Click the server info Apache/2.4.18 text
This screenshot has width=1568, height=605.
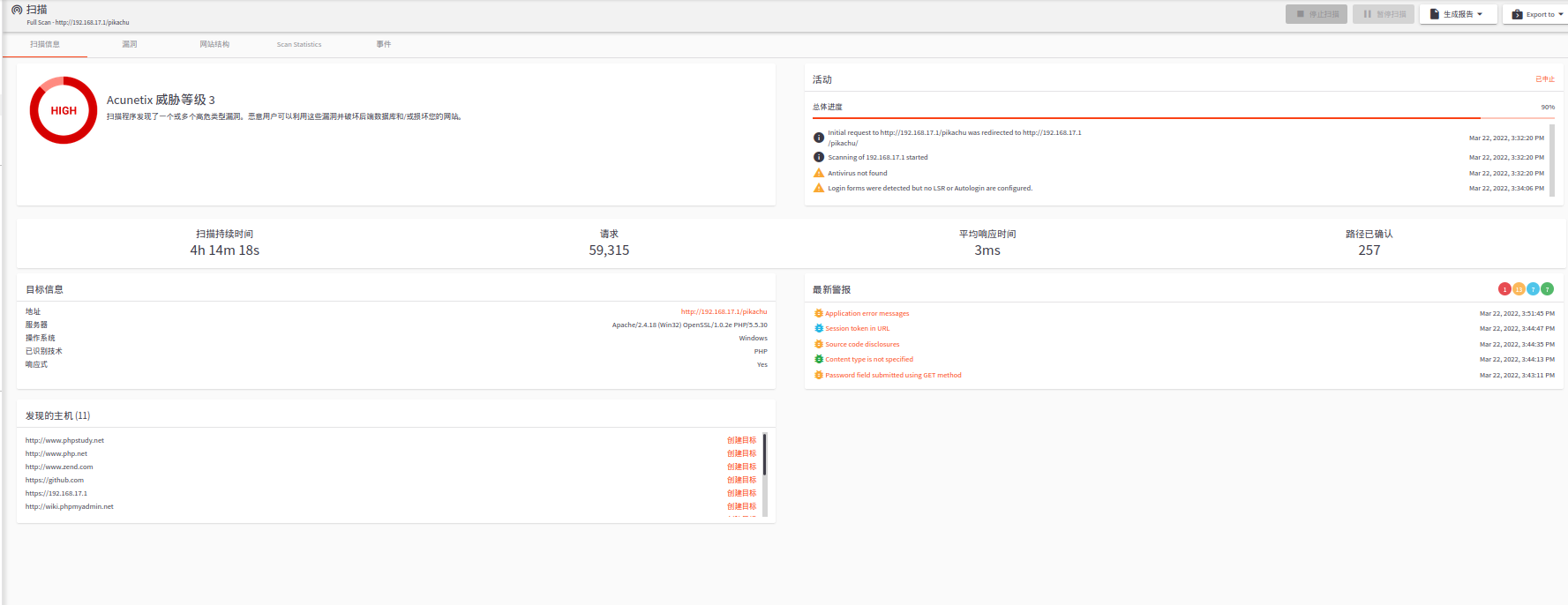[690, 325]
